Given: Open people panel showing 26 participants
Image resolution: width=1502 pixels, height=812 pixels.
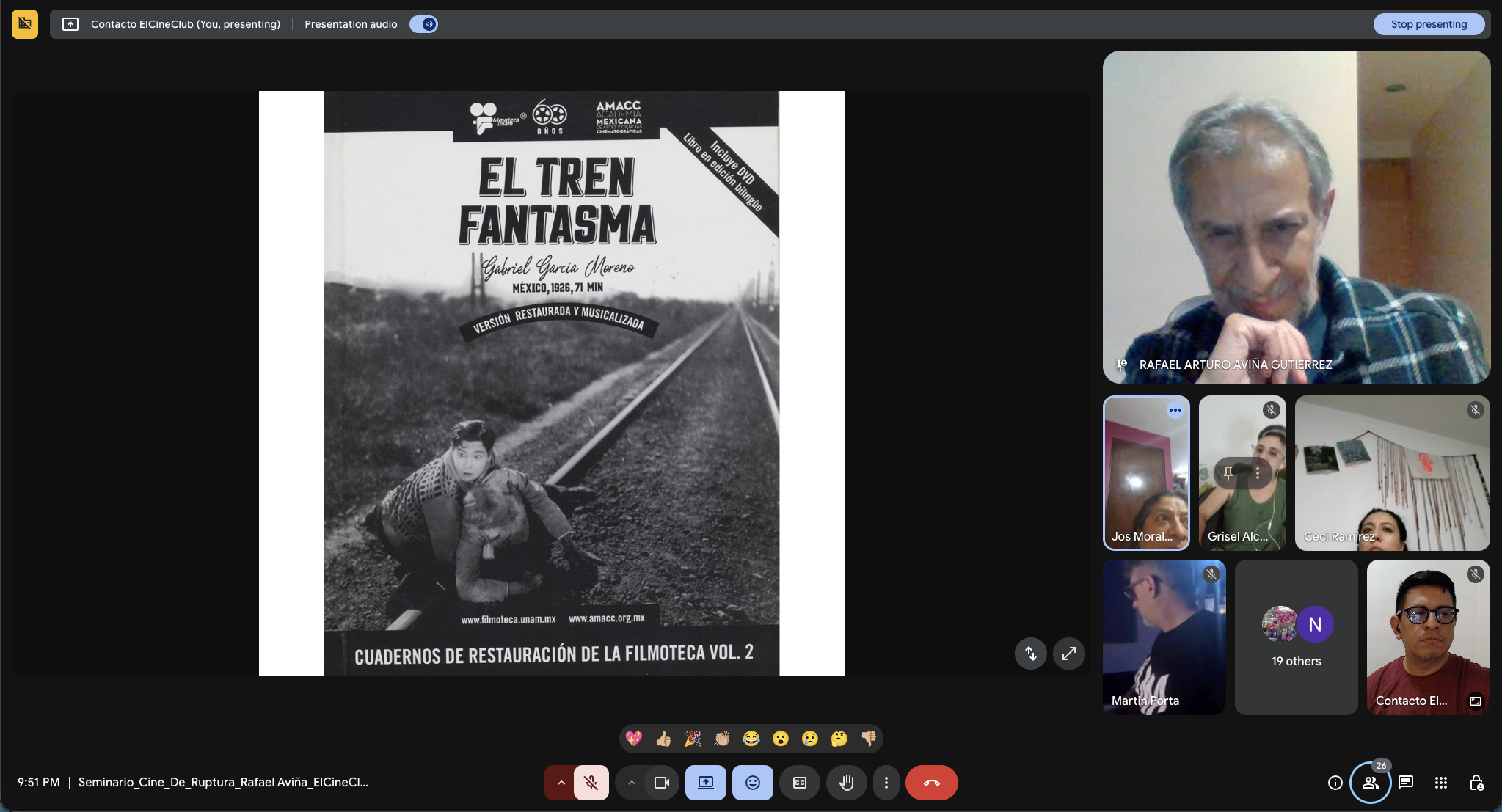Looking at the screenshot, I should click(x=1370, y=783).
